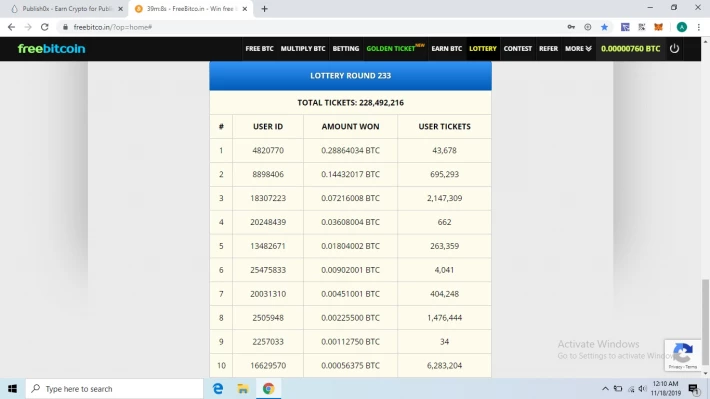Click the browser back arrow
Screen dimensions: 710x399
pyautogui.click(x=11, y=27)
